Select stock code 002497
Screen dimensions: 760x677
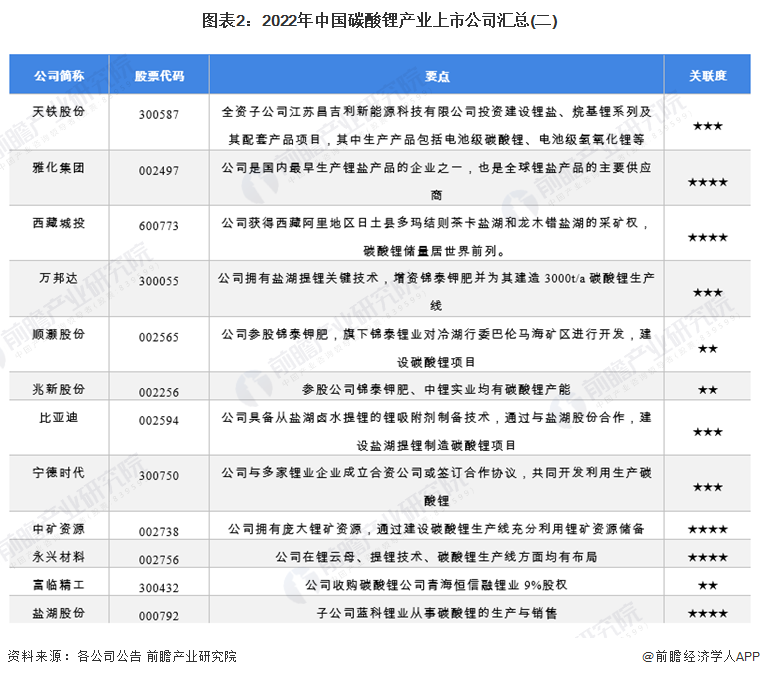point(159,171)
